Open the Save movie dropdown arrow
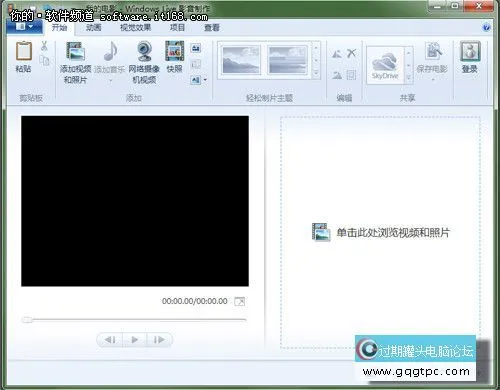Viewport: 500px width, 390px height. (433, 80)
